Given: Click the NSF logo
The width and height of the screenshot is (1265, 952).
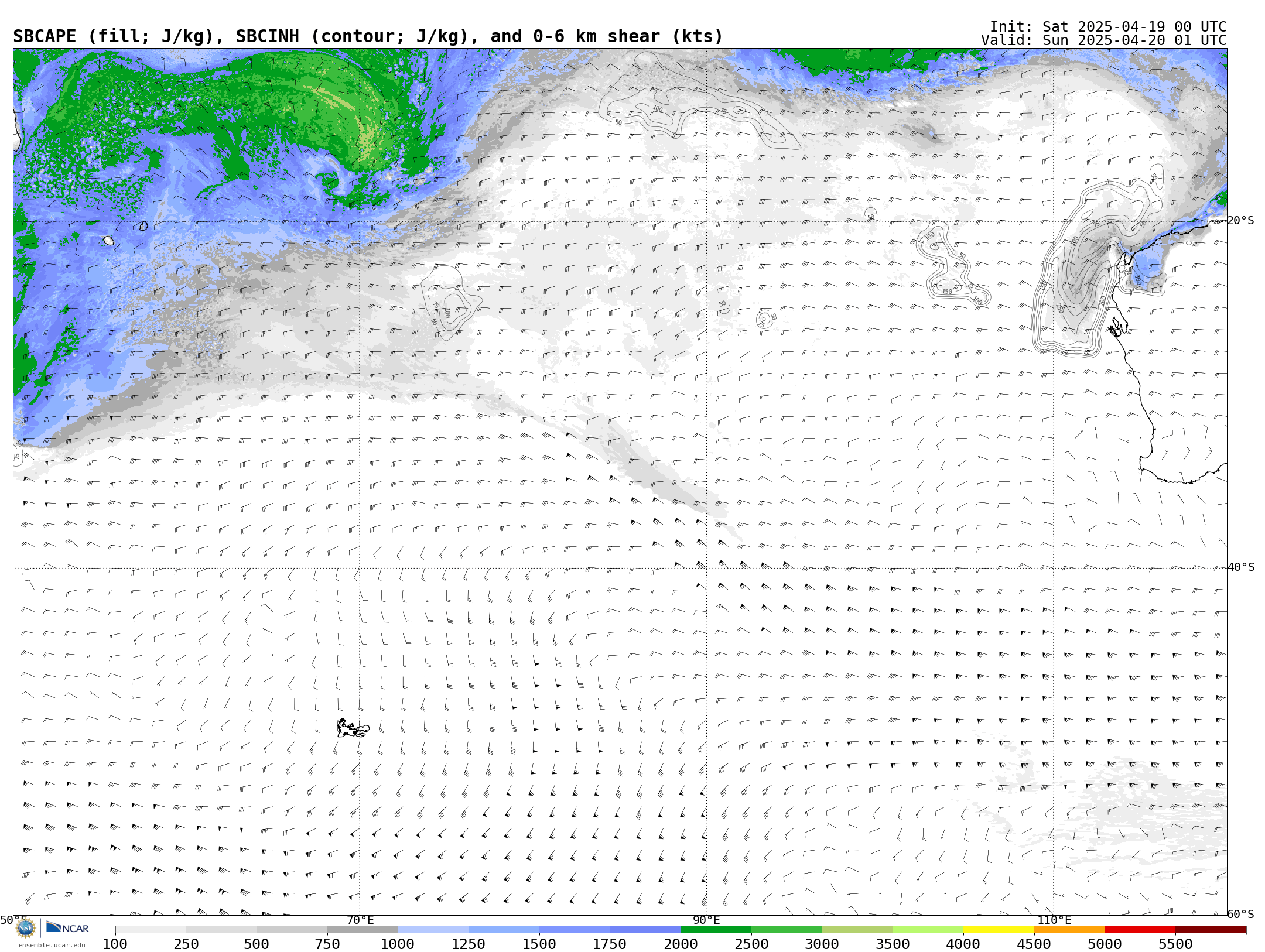Looking at the screenshot, I should 25,928.
